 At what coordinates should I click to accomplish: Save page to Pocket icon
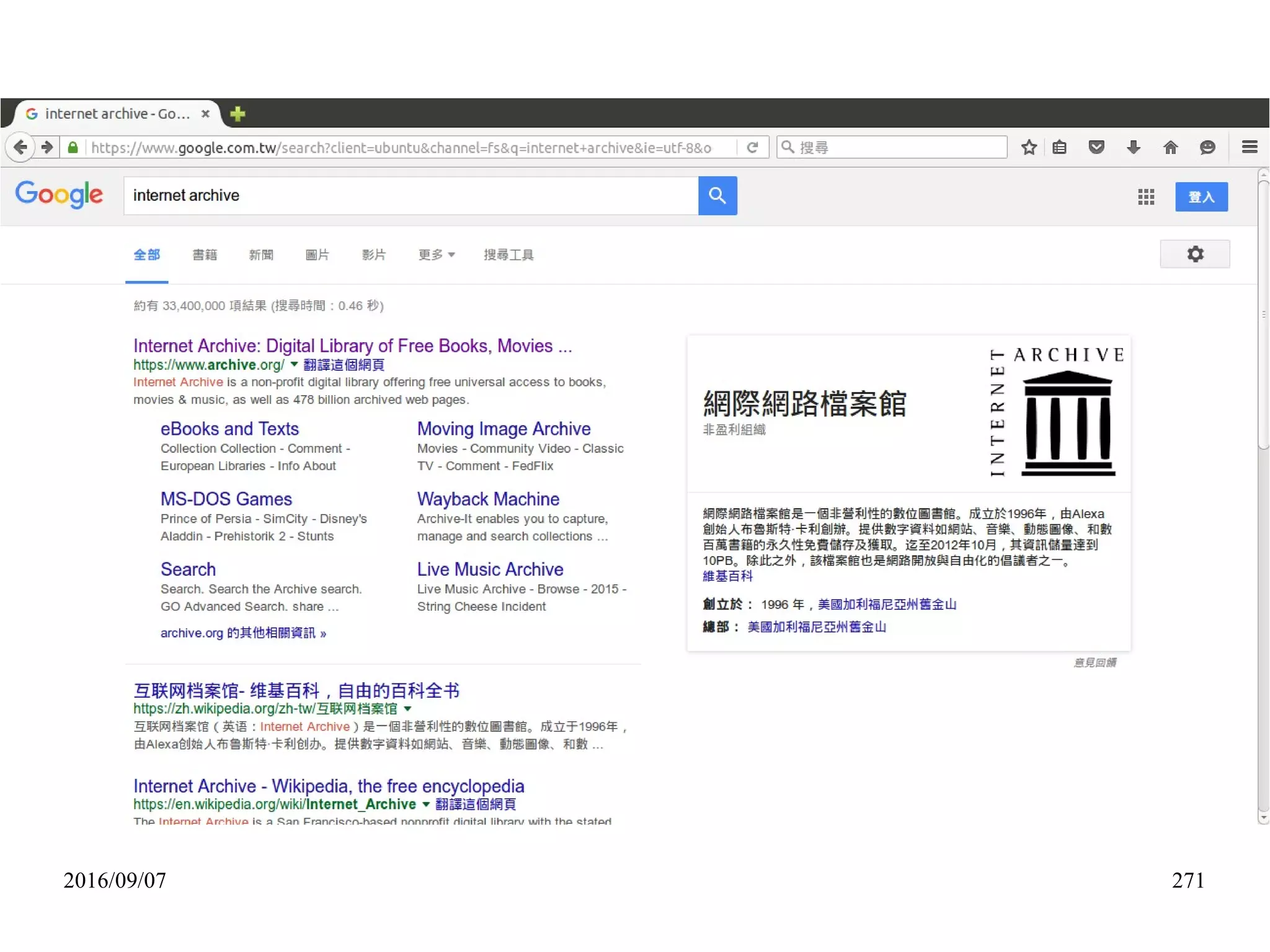pos(1096,148)
